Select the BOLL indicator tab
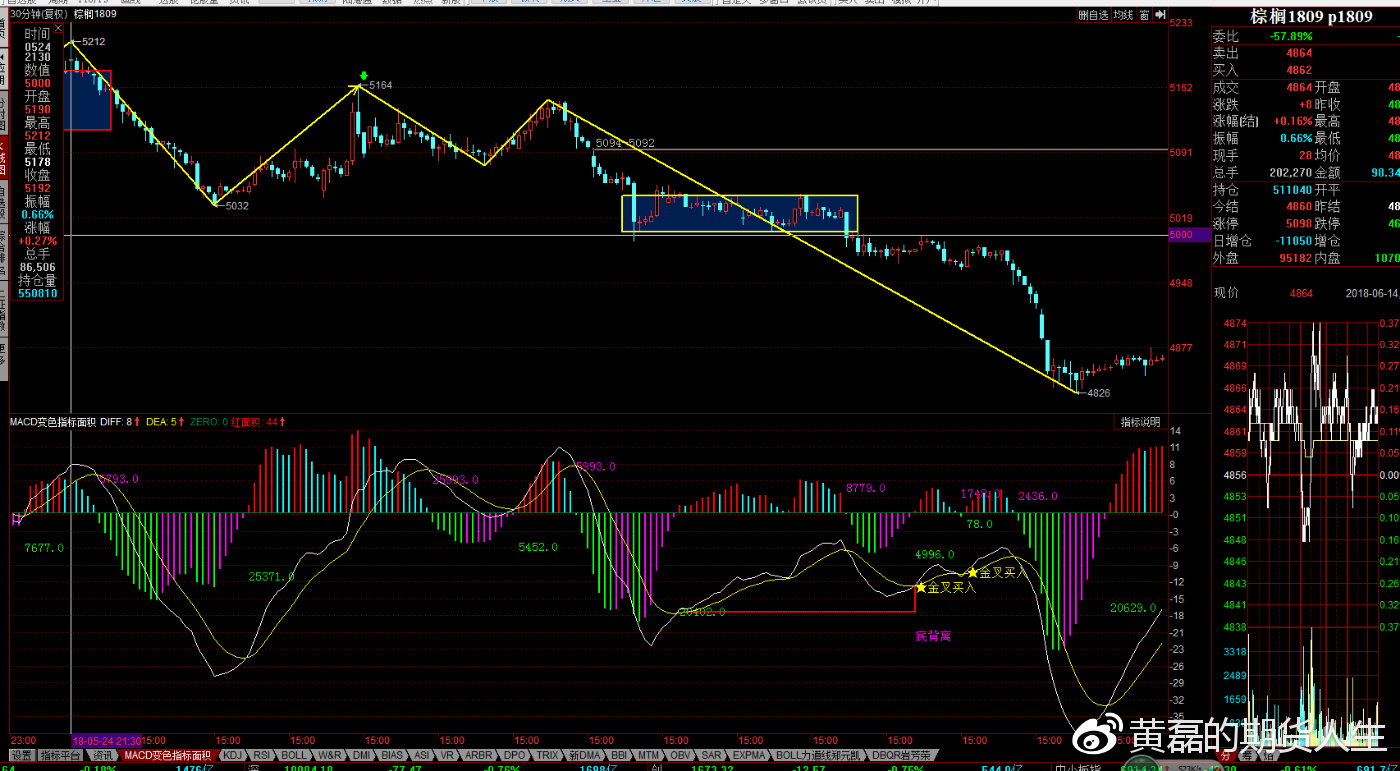The image size is (1400, 771). 294,756
